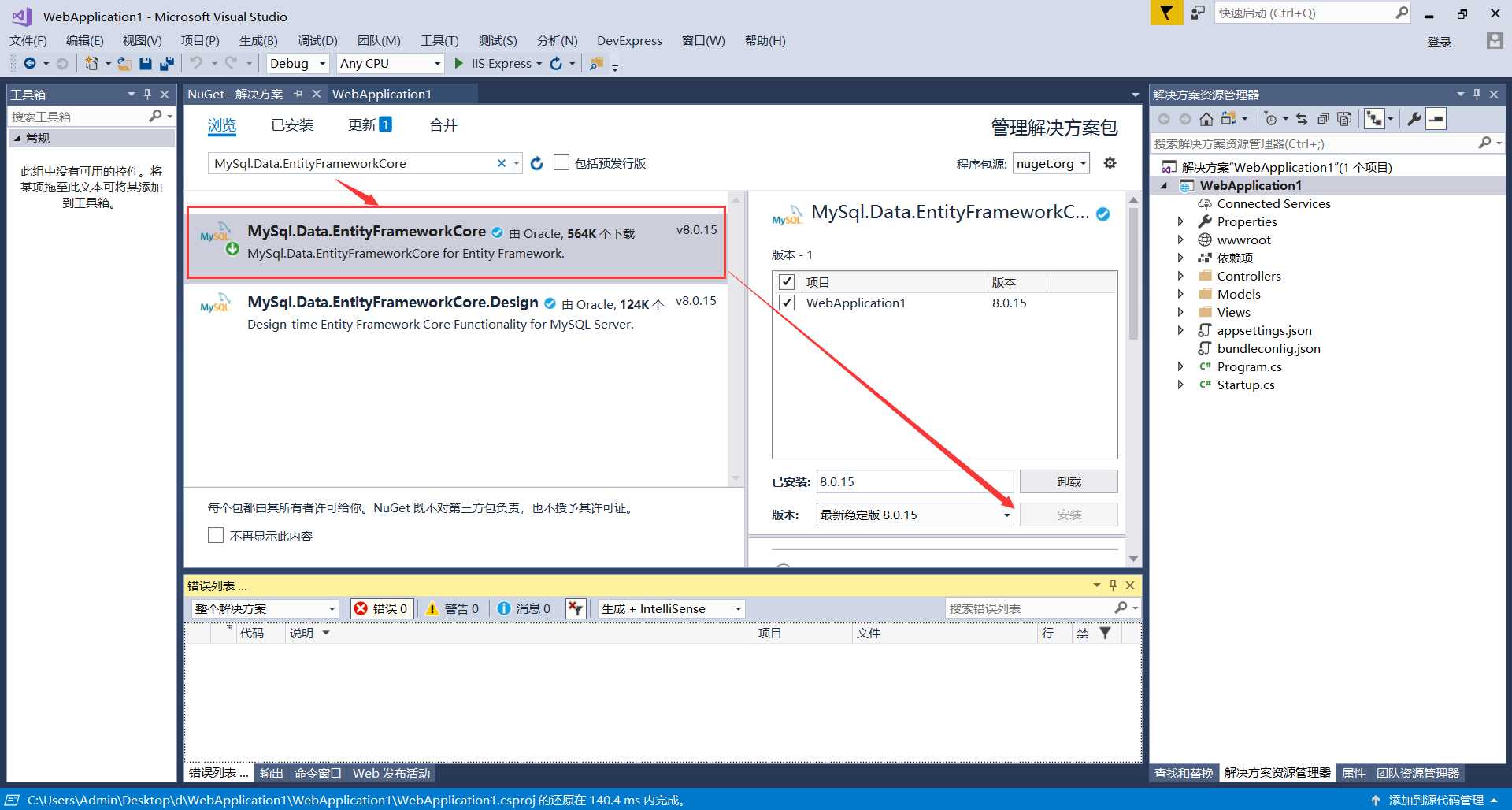This screenshot has height=810, width=1512.
Task: Click the 搜索错误列表 search field
Action: pyautogui.click(x=1028, y=608)
